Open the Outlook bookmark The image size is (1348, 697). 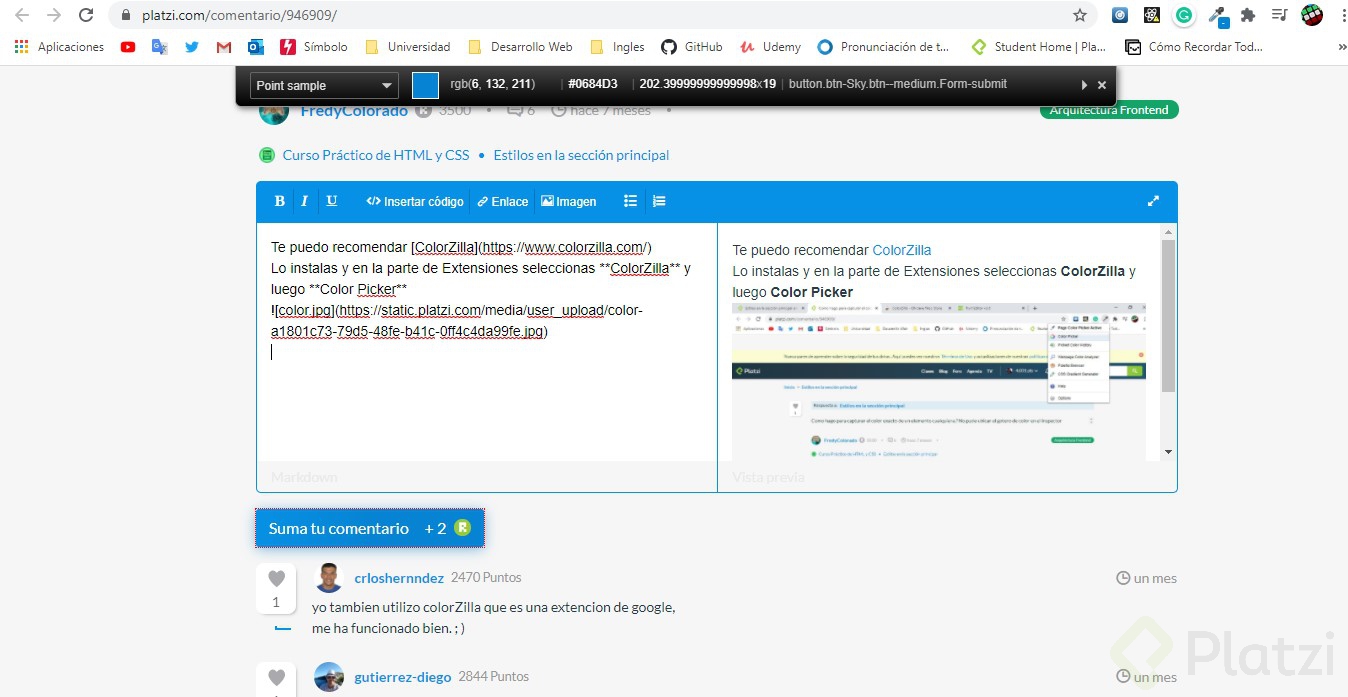[x=256, y=47]
